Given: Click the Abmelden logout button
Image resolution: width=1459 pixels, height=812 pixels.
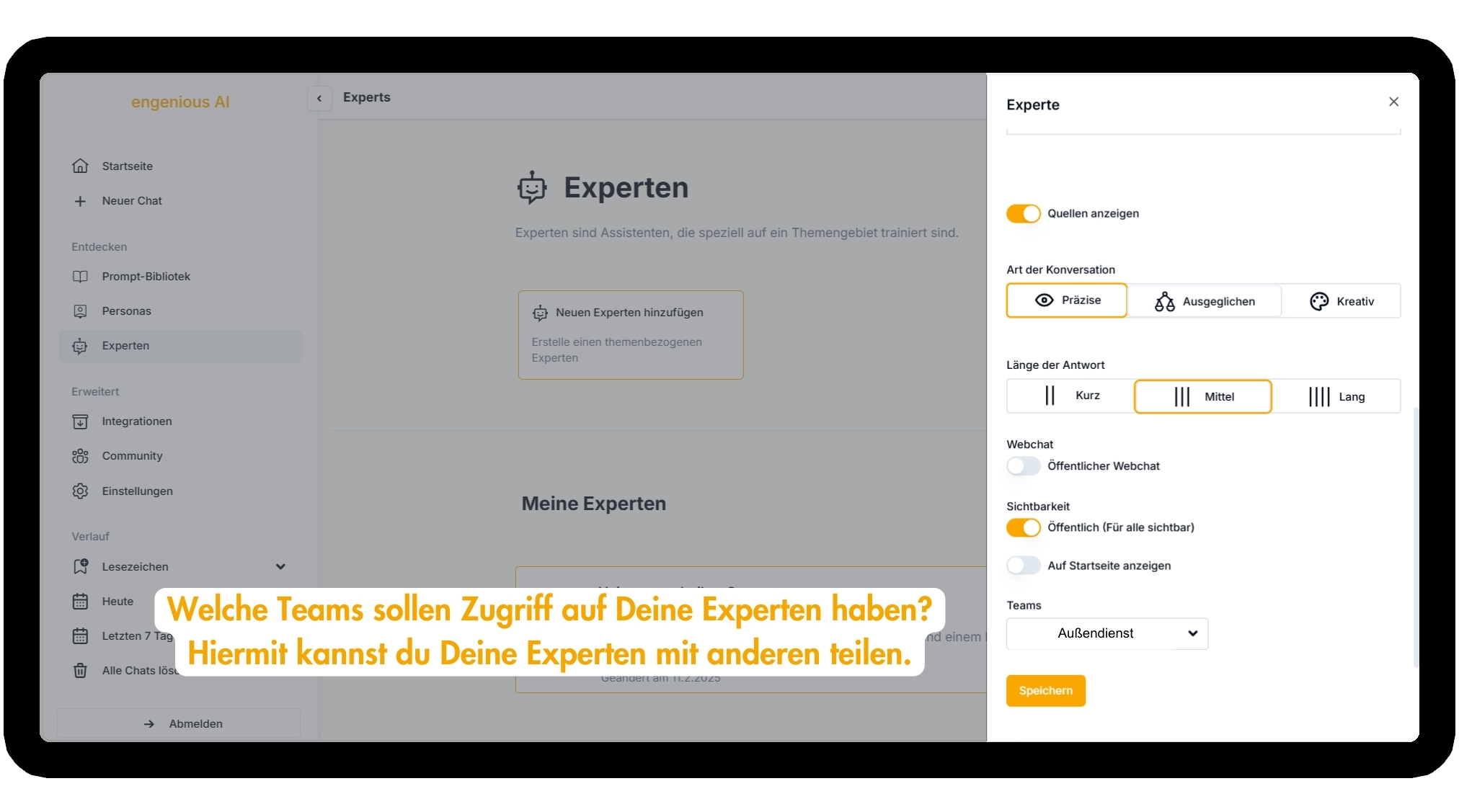Looking at the screenshot, I should [179, 723].
